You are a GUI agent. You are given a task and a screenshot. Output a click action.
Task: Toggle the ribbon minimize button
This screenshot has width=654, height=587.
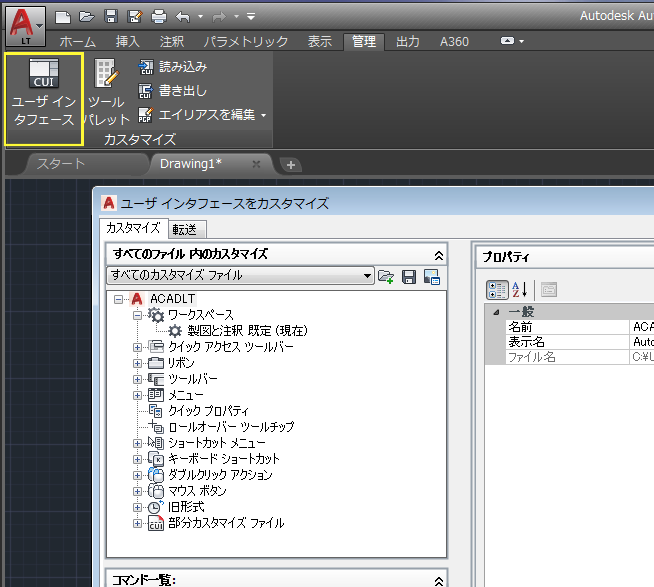tap(507, 41)
